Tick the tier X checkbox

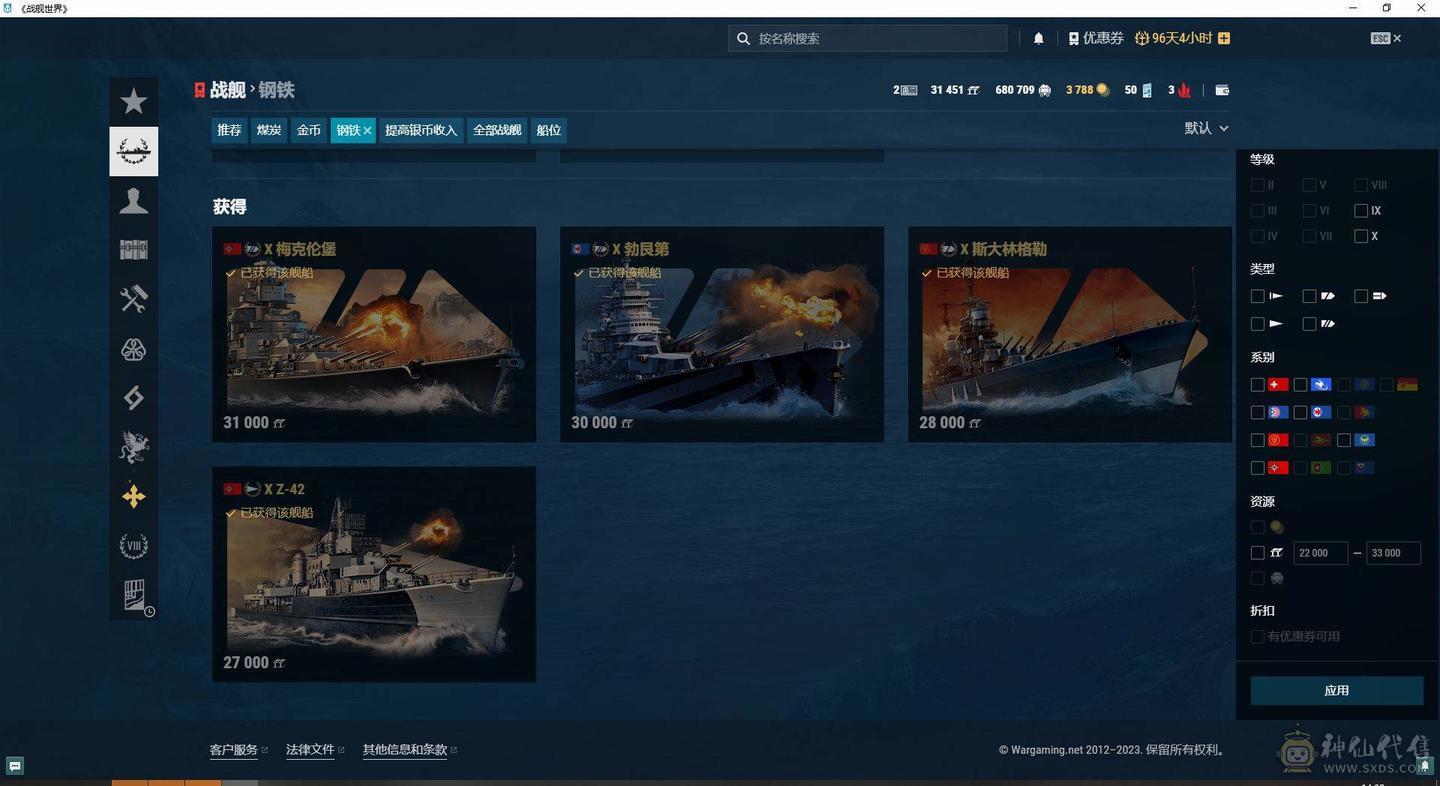[1361, 237]
